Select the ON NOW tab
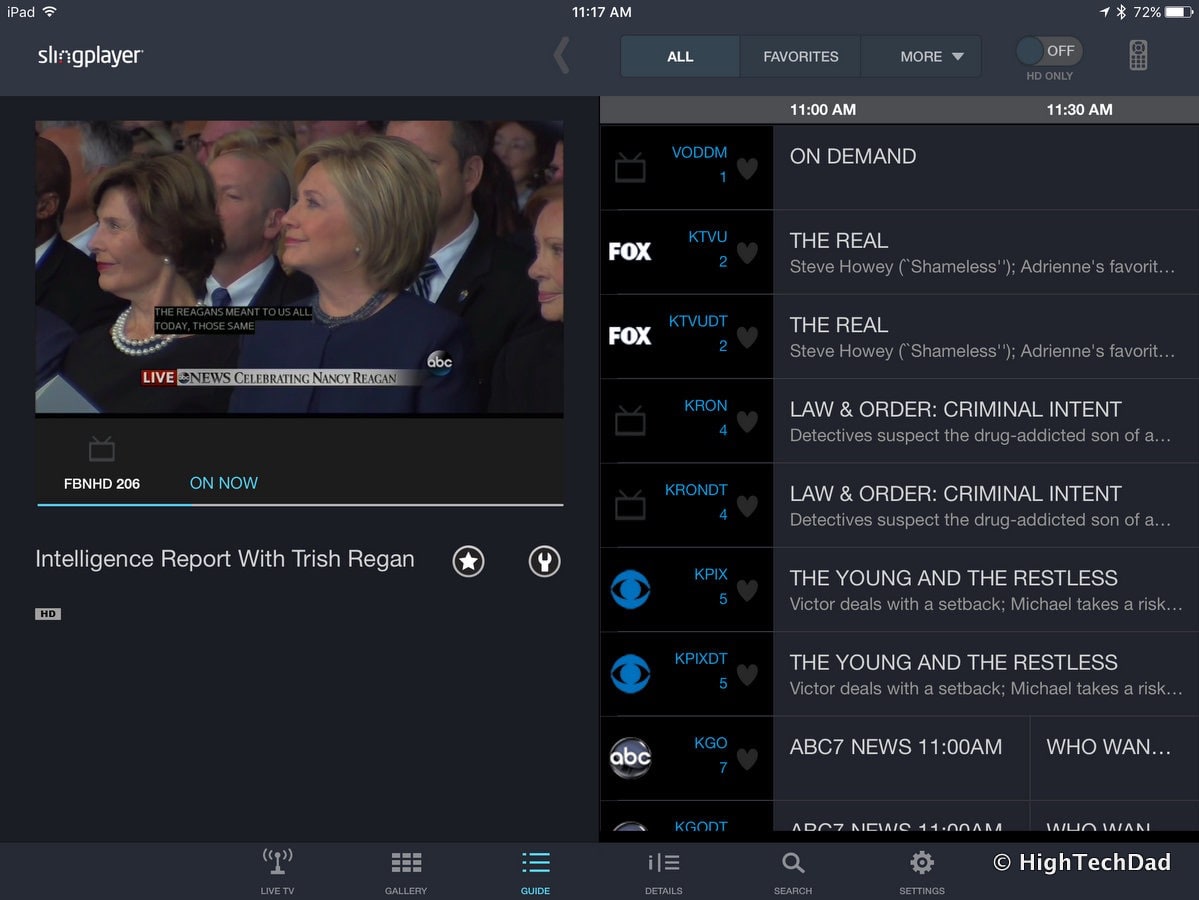 click(223, 483)
